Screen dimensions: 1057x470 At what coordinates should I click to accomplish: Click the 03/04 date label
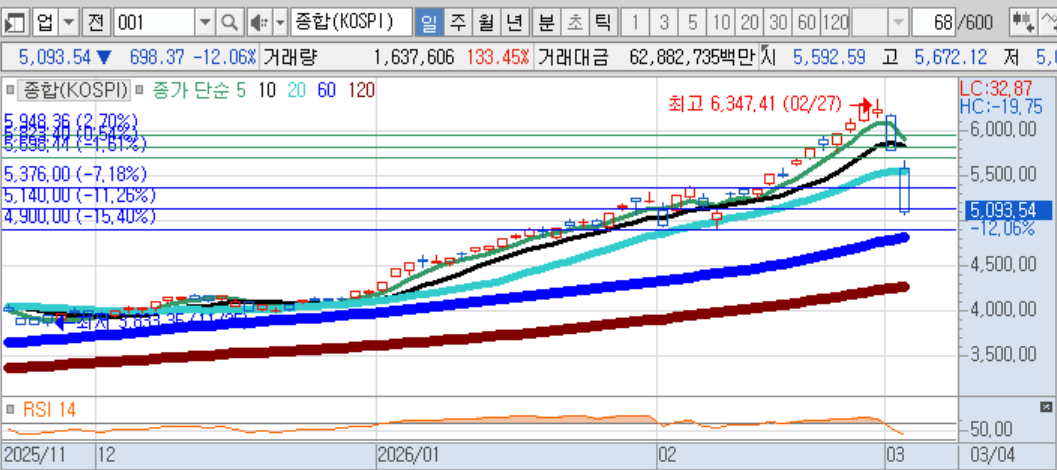pyautogui.click(x=990, y=455)
